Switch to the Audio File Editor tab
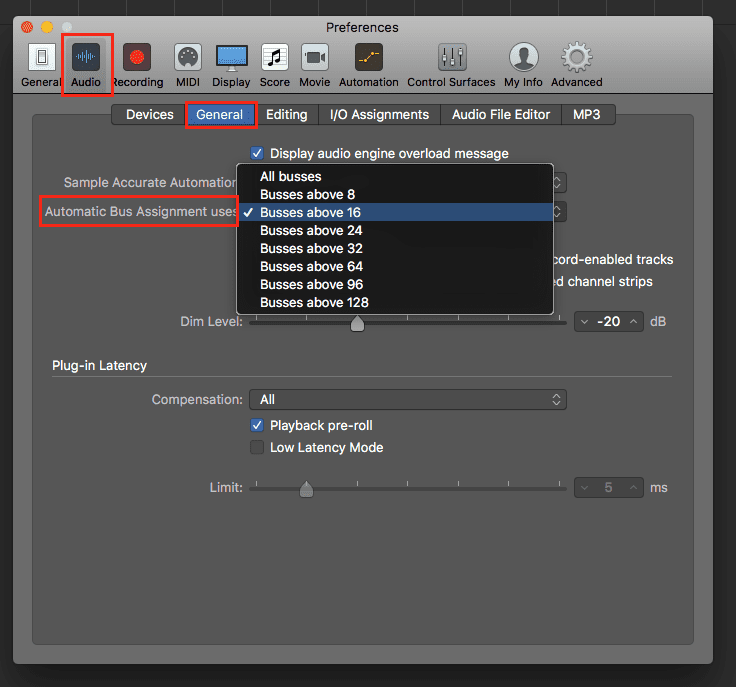The width and height of the screenshot is (736, 687). click(501, 114)
